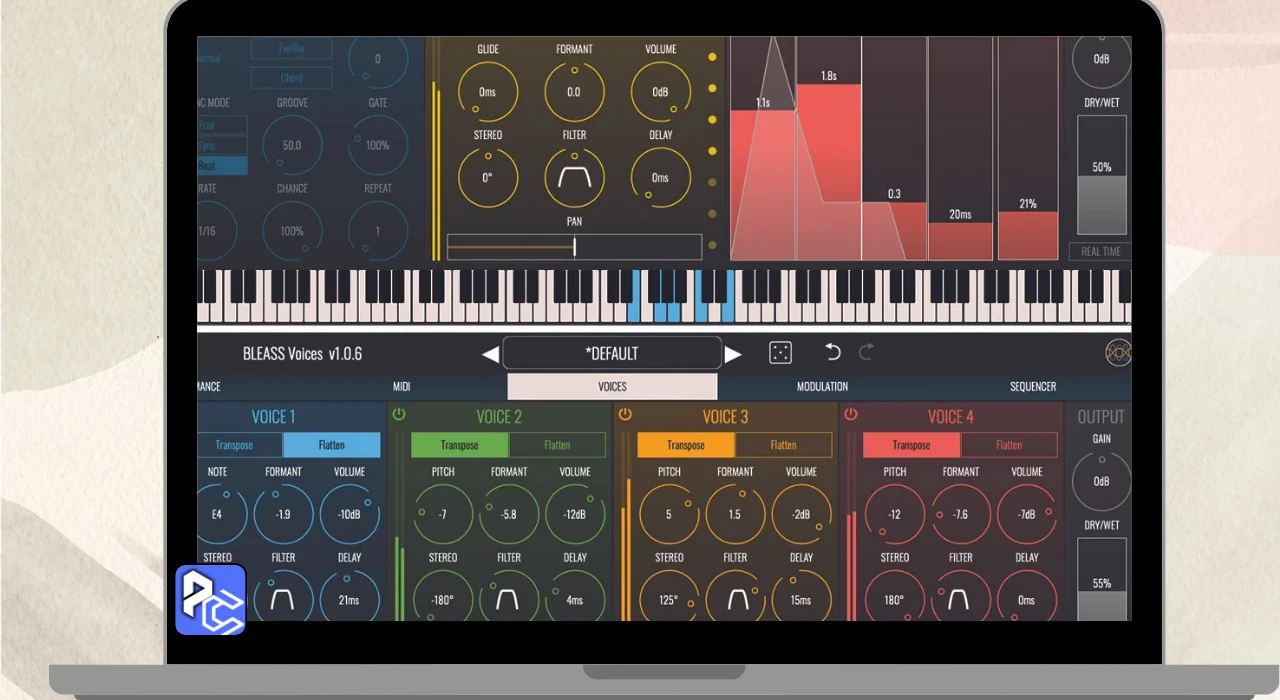Select Transpose mode for Voice 3
This screenshot has height=700, width=1280.
(x=686, y=445)
